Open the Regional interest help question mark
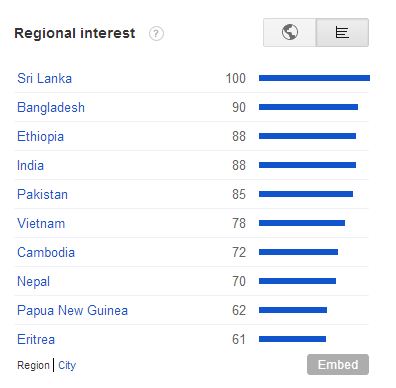This screenshot has width=396, height=388. point(156,34)
